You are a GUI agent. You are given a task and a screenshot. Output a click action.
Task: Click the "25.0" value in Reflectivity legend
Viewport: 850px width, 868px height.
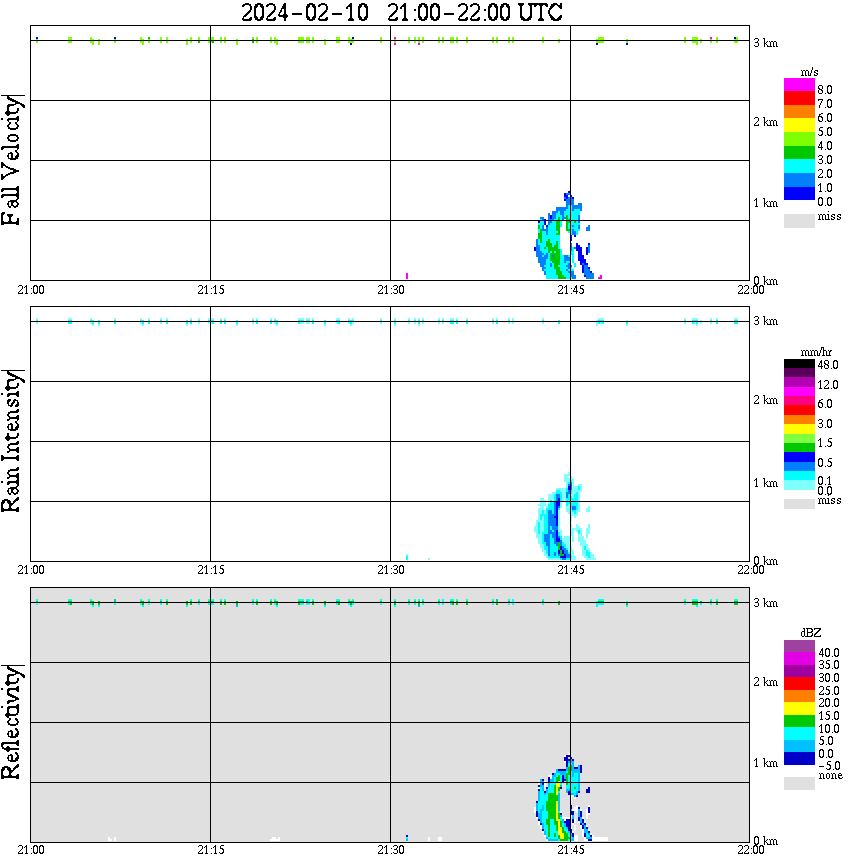[828, 690]
